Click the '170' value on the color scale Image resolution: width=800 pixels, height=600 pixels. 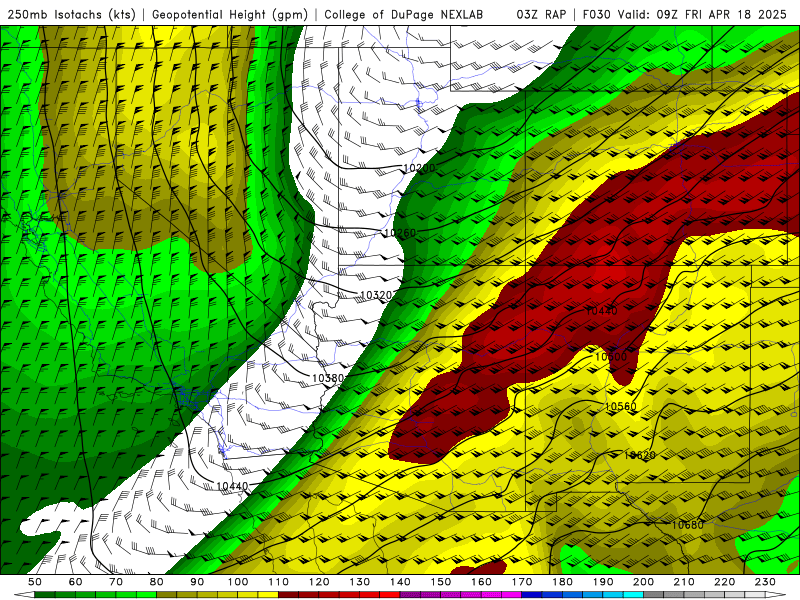[522, 582]
